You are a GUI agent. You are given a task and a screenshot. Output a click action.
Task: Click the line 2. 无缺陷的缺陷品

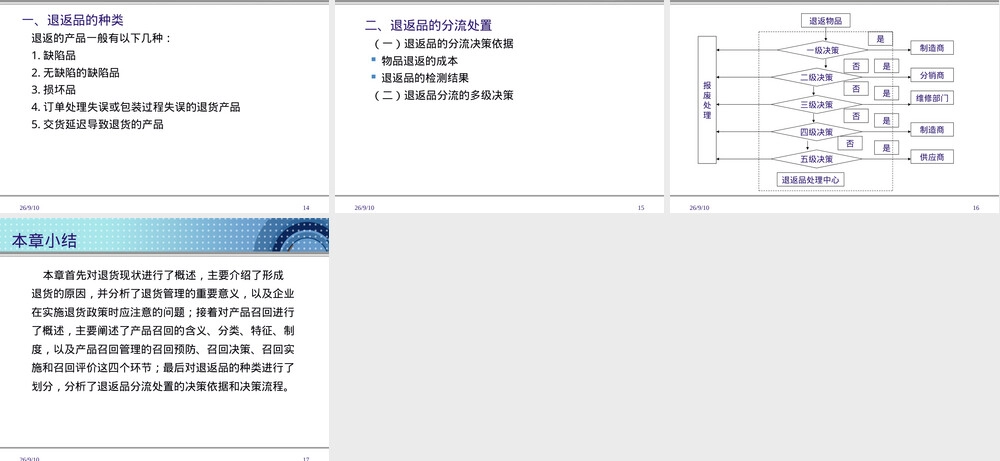tap(75, 73)
